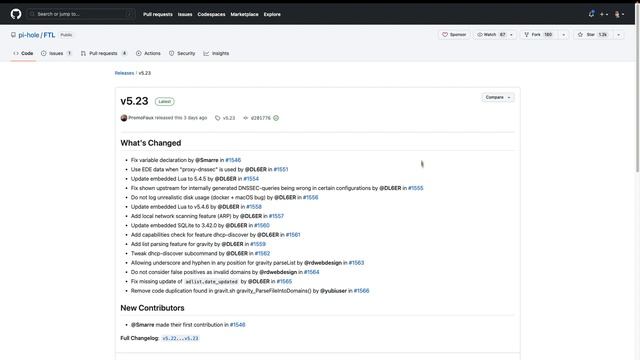The width and height of the screenshot is (640, 360).
Task: Click the What's Changed heading
Action: [151, 143]
